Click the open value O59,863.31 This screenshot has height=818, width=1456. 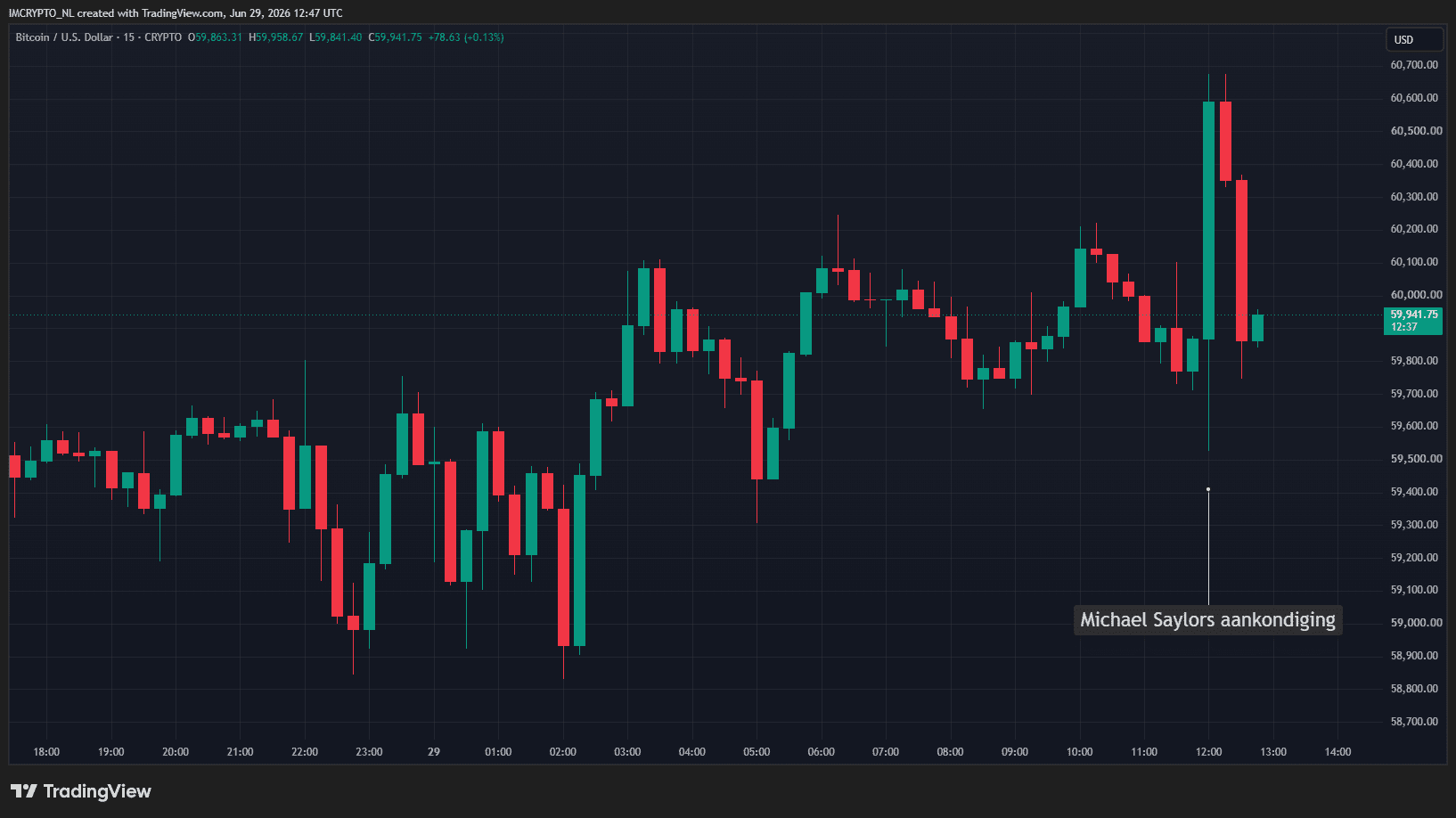point(215,37)
